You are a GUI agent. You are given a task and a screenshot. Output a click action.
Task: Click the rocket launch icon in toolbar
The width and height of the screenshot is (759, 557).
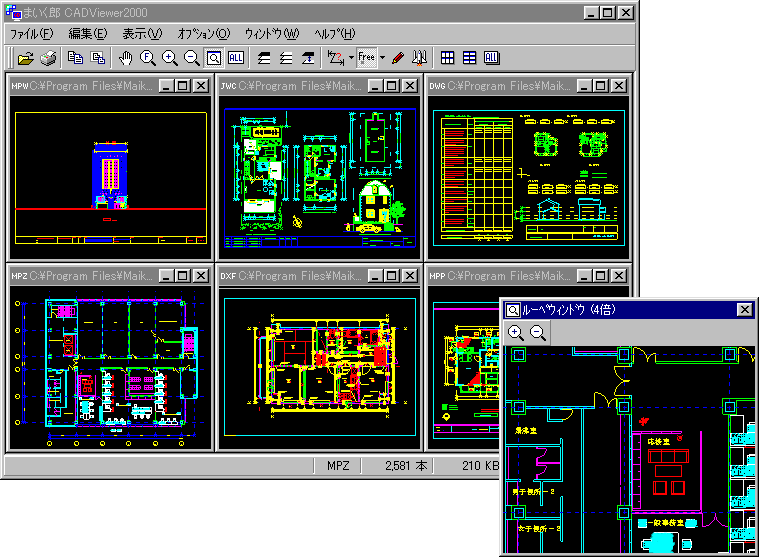419,58
